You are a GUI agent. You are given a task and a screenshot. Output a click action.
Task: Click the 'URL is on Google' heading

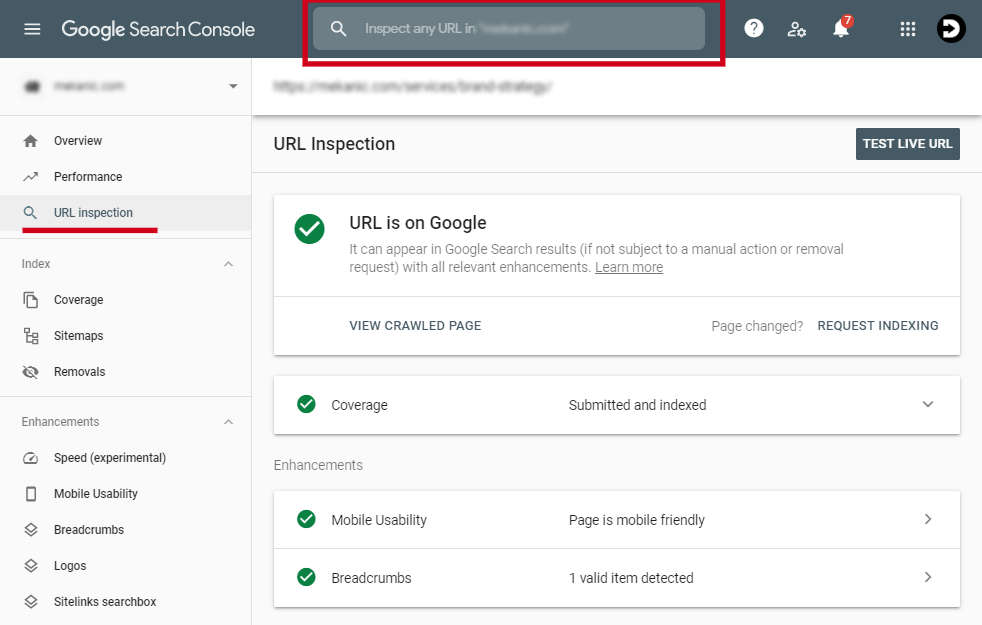coord(418,223)
